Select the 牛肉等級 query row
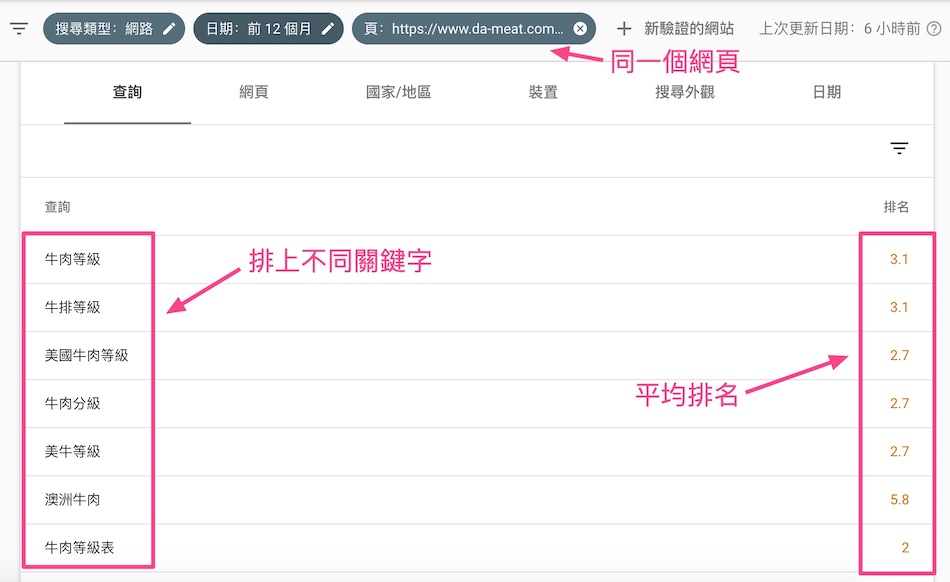This screenshot has width=950, height=582. coord(477,259)
